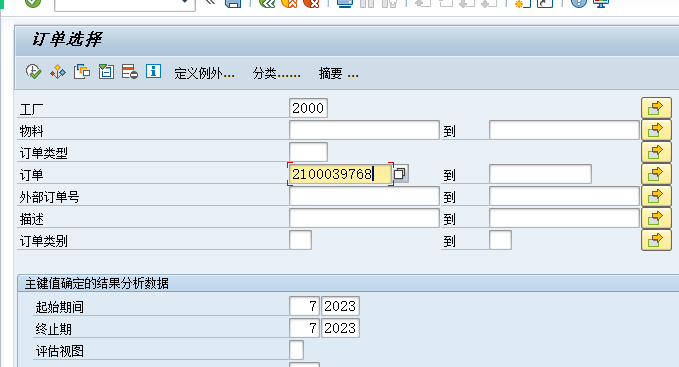Click the 描述 to field
The image size is (679, 367).
tap(564, 218)
